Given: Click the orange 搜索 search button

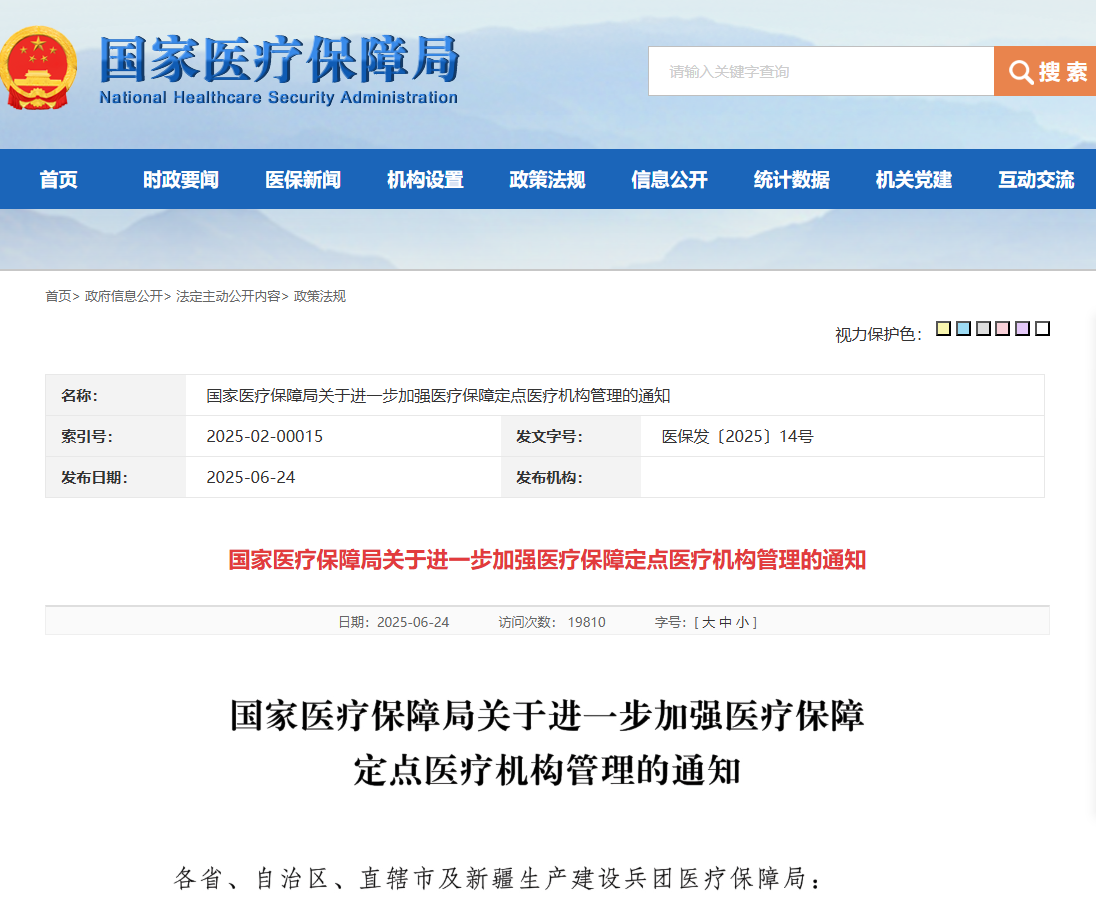Looking at the screenshot, I should point(1045,72).
